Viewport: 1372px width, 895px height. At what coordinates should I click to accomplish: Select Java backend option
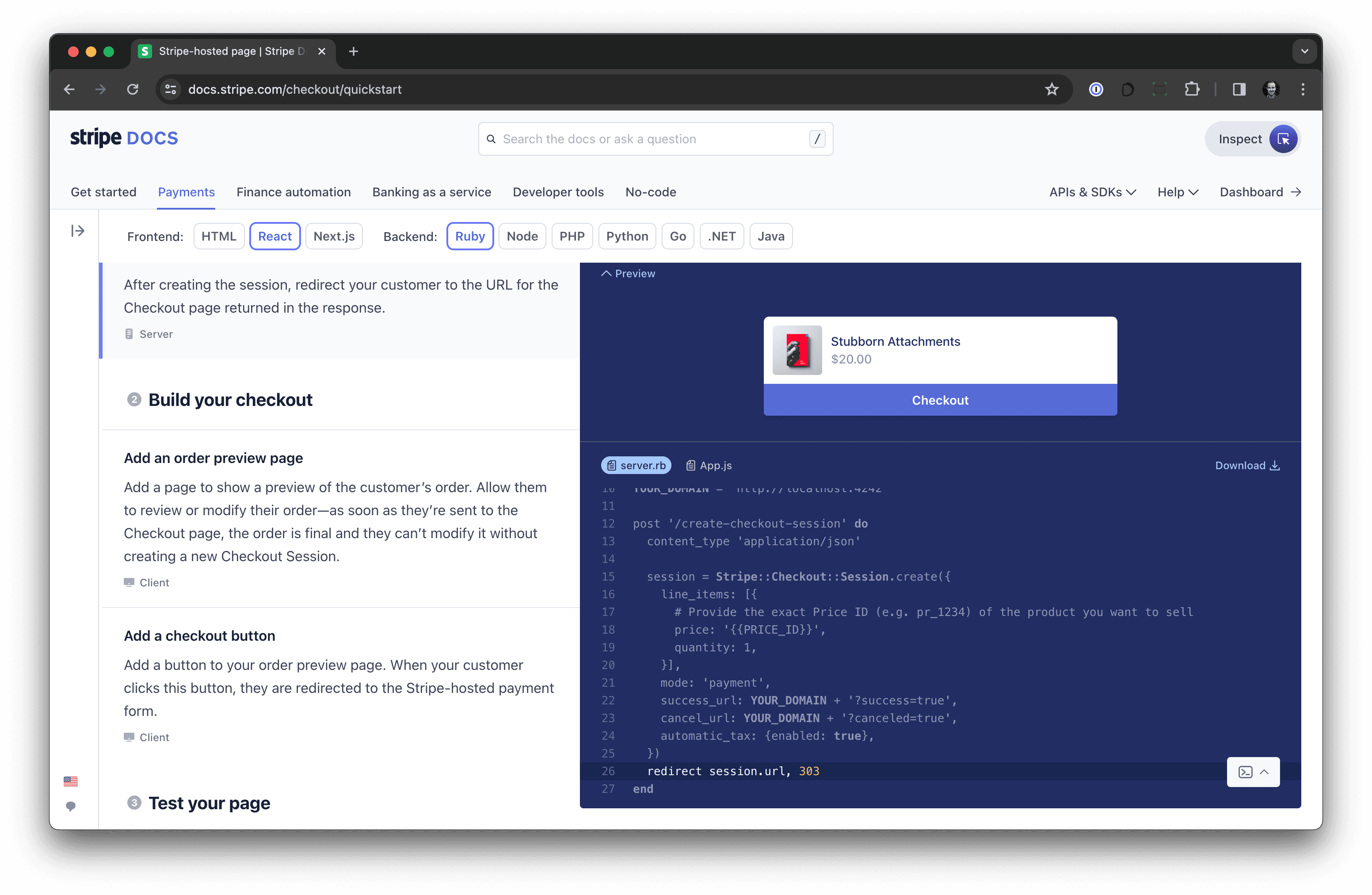(771, 237)
